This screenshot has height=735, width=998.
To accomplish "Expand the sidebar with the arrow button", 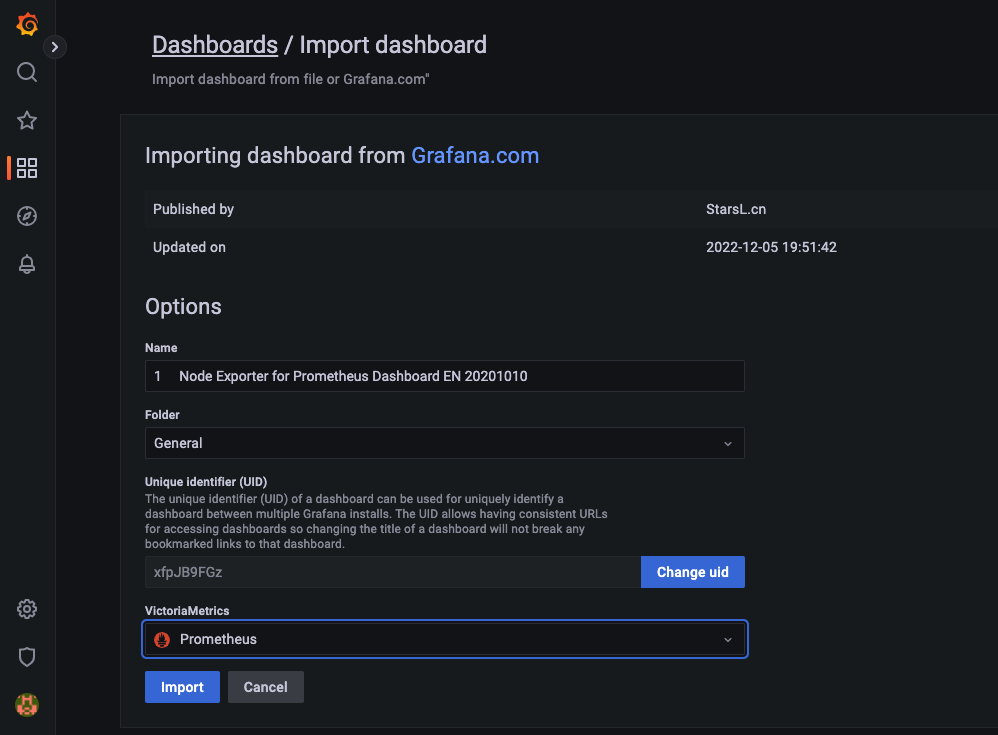I will pyautogui.click(x=55, y=46).
